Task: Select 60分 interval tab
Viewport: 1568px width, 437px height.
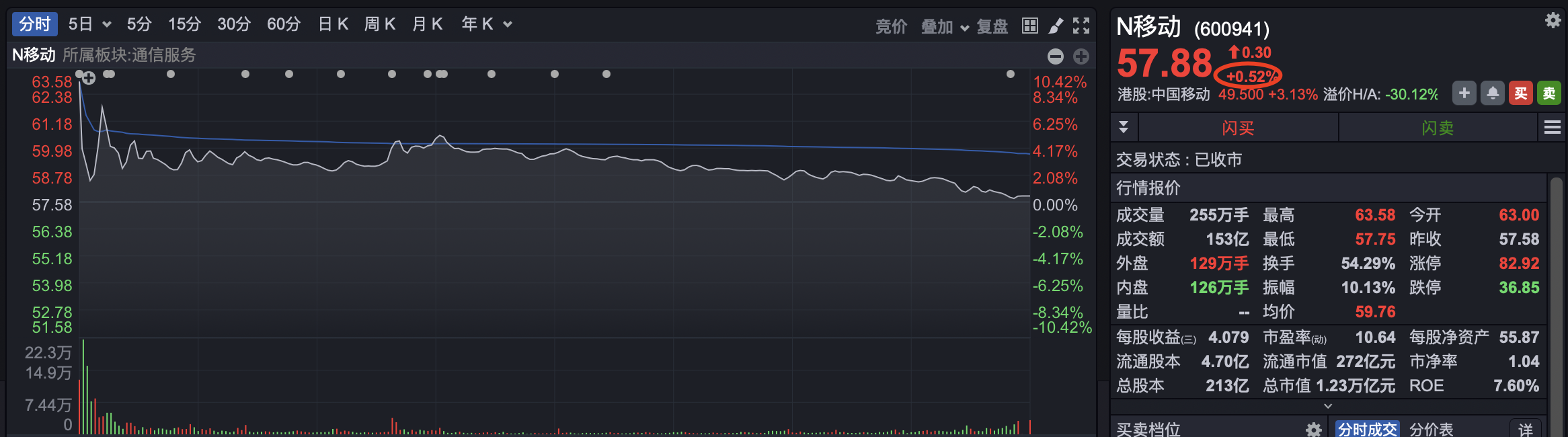Action: [284, 24]
